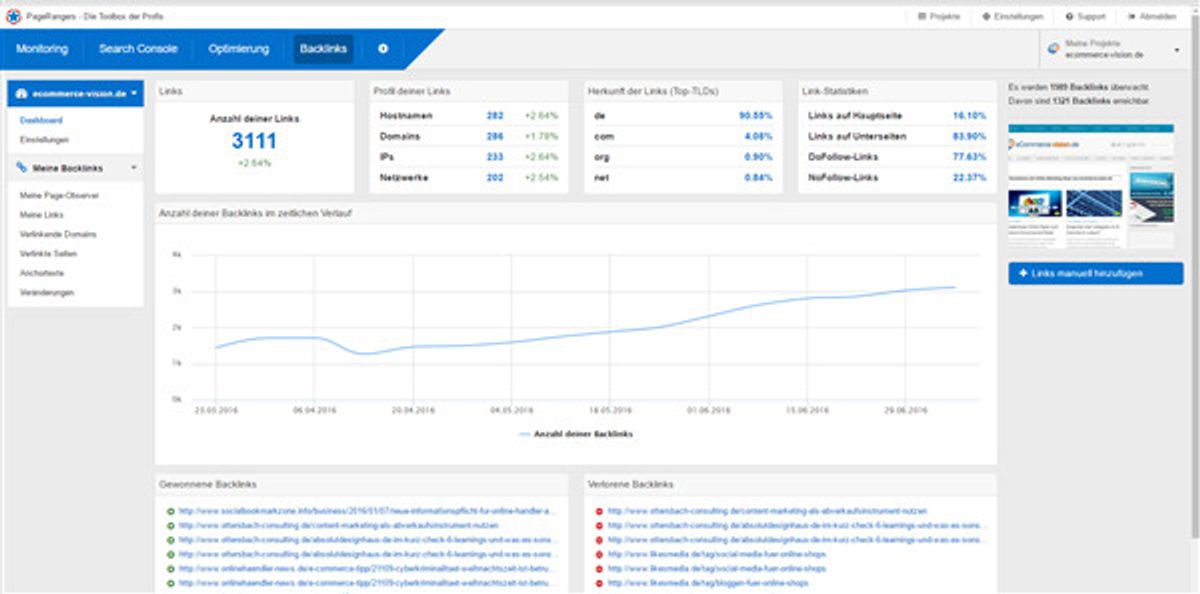Open Einstellungen in the top bar
Viewport: 1200px width, 594px height.
coord(1013,16)
